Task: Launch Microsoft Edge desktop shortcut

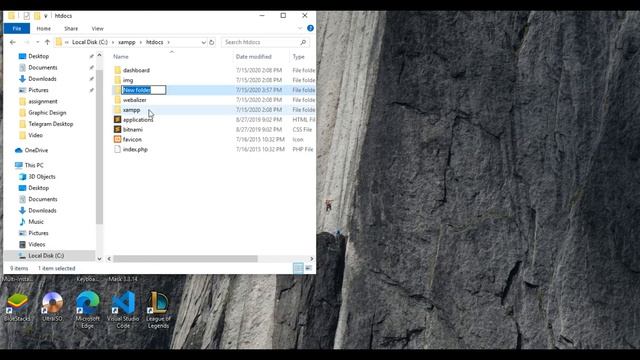Action: point(87,310)
